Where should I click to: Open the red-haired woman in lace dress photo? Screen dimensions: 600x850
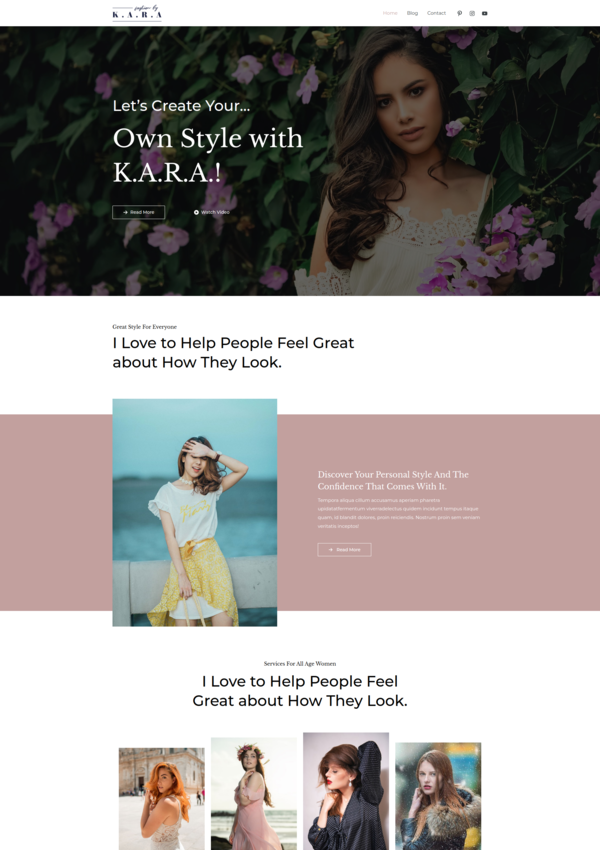pyautogui.click(x=162, y=799)
